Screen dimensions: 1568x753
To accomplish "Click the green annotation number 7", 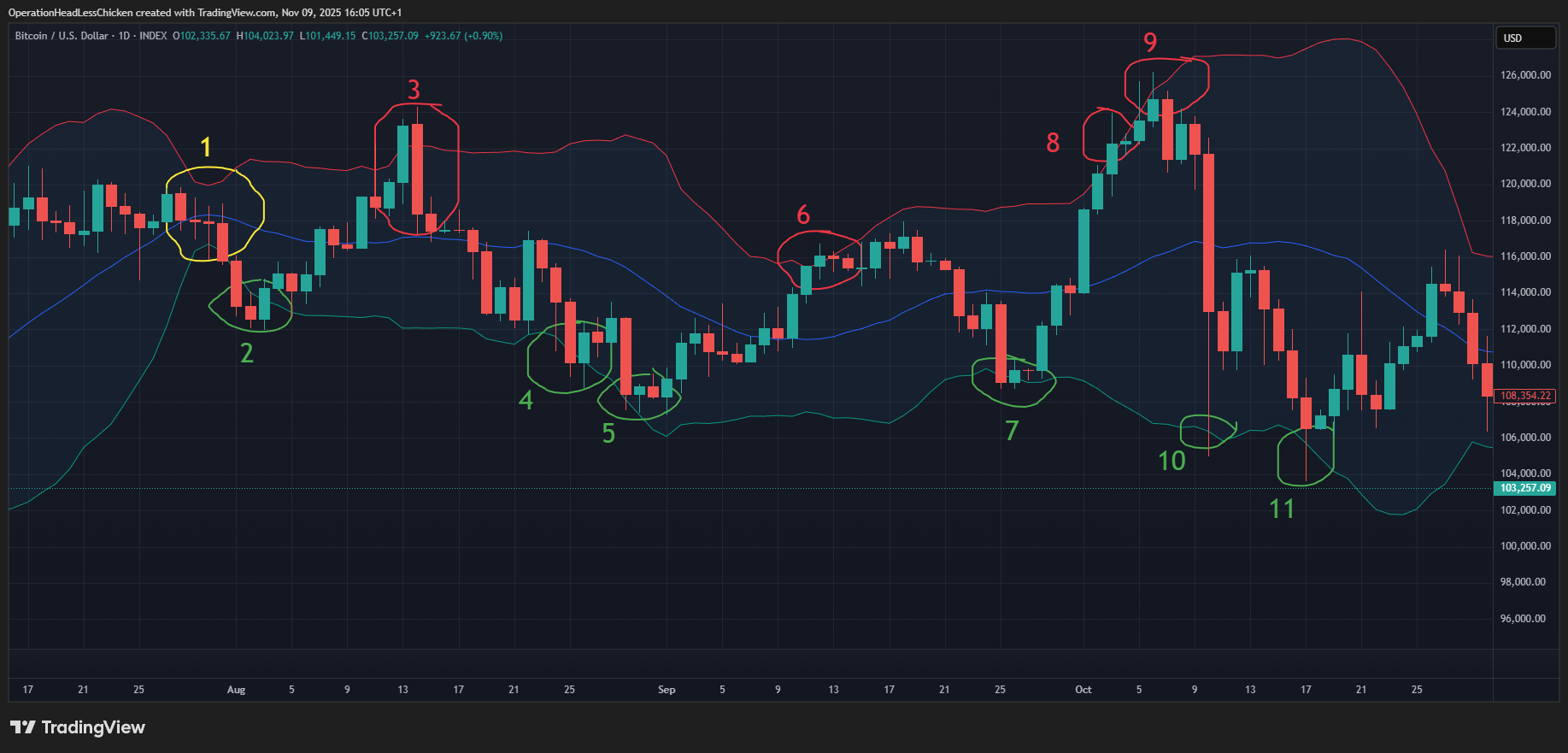I will [1012, 431].
